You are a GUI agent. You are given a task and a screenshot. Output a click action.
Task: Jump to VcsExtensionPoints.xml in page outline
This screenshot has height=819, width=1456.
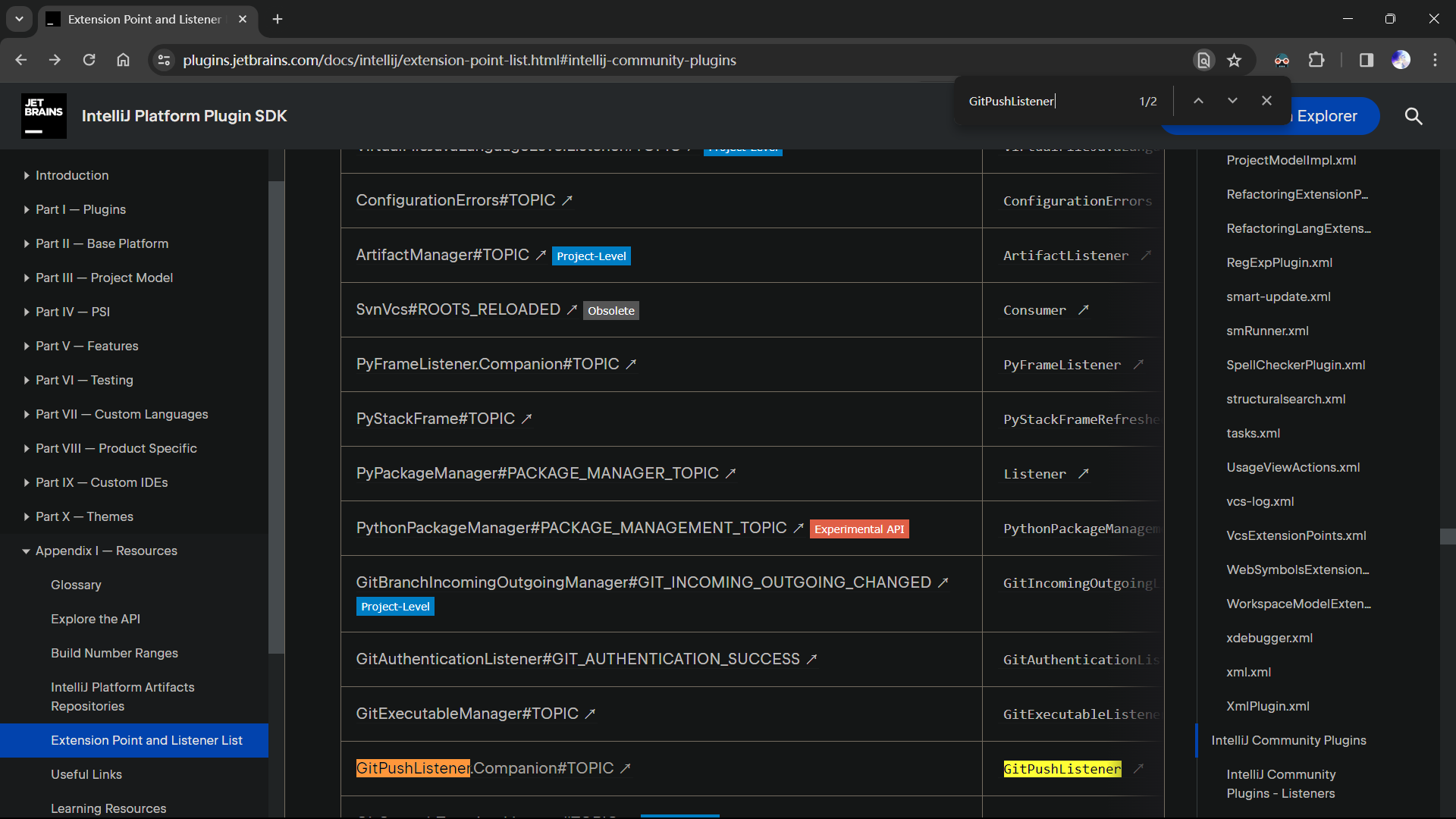pyautogui.click(x=1296, y=535)
